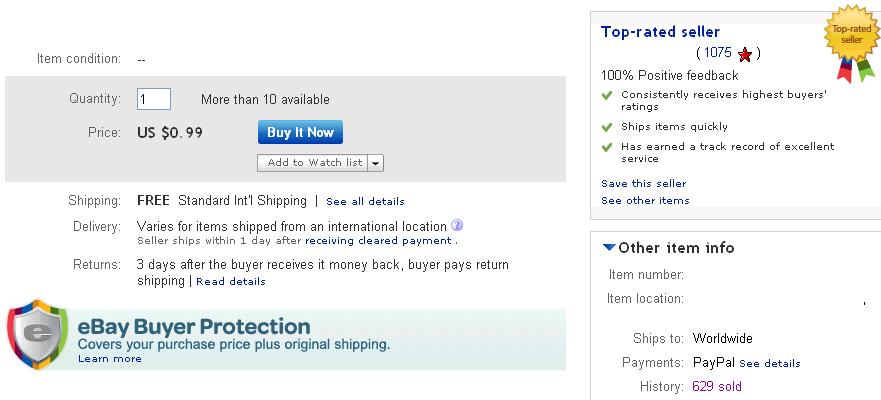Screen dimensions: 881x400
Task: Click the delivery help question mark icon
Action: [457, 225]
